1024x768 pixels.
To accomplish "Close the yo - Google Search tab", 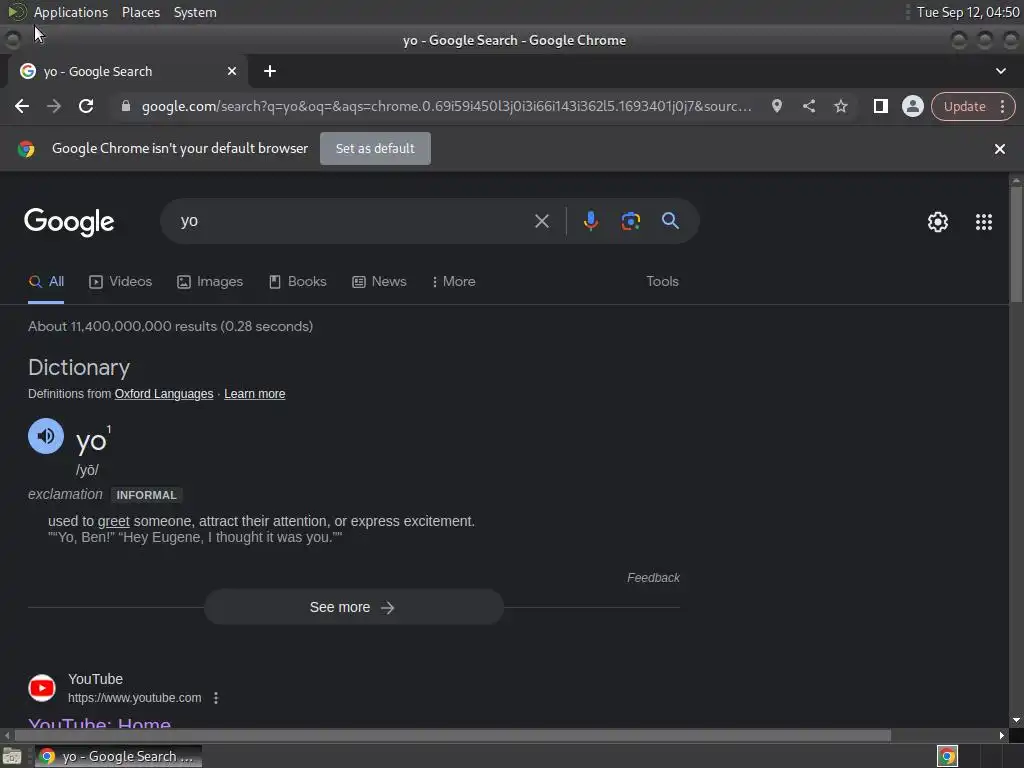I will pos(232,71).
